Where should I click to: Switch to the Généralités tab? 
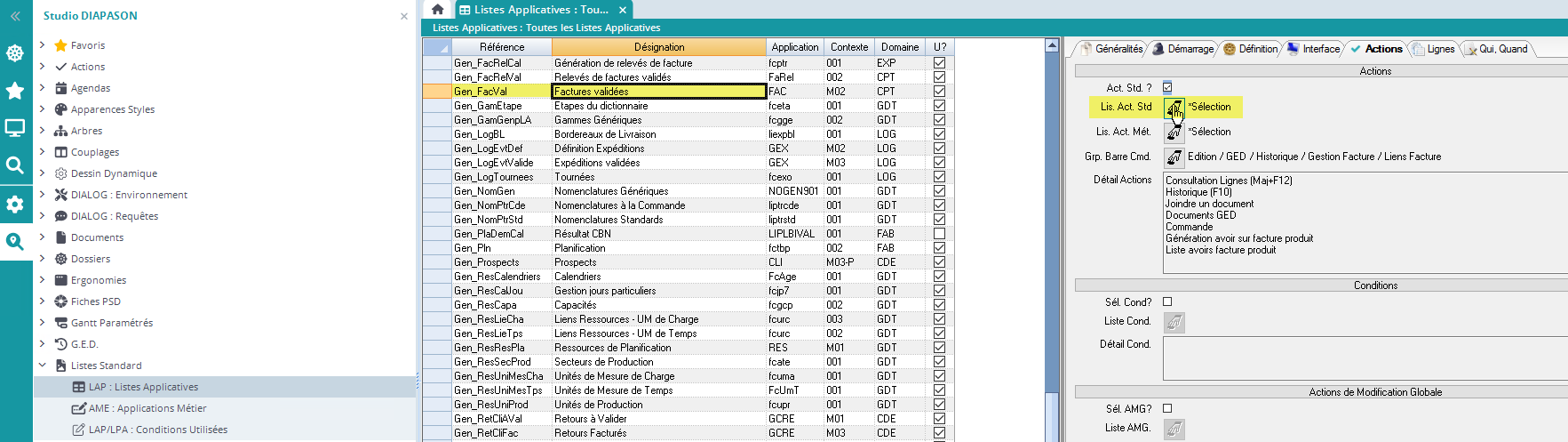(1111, 49)
